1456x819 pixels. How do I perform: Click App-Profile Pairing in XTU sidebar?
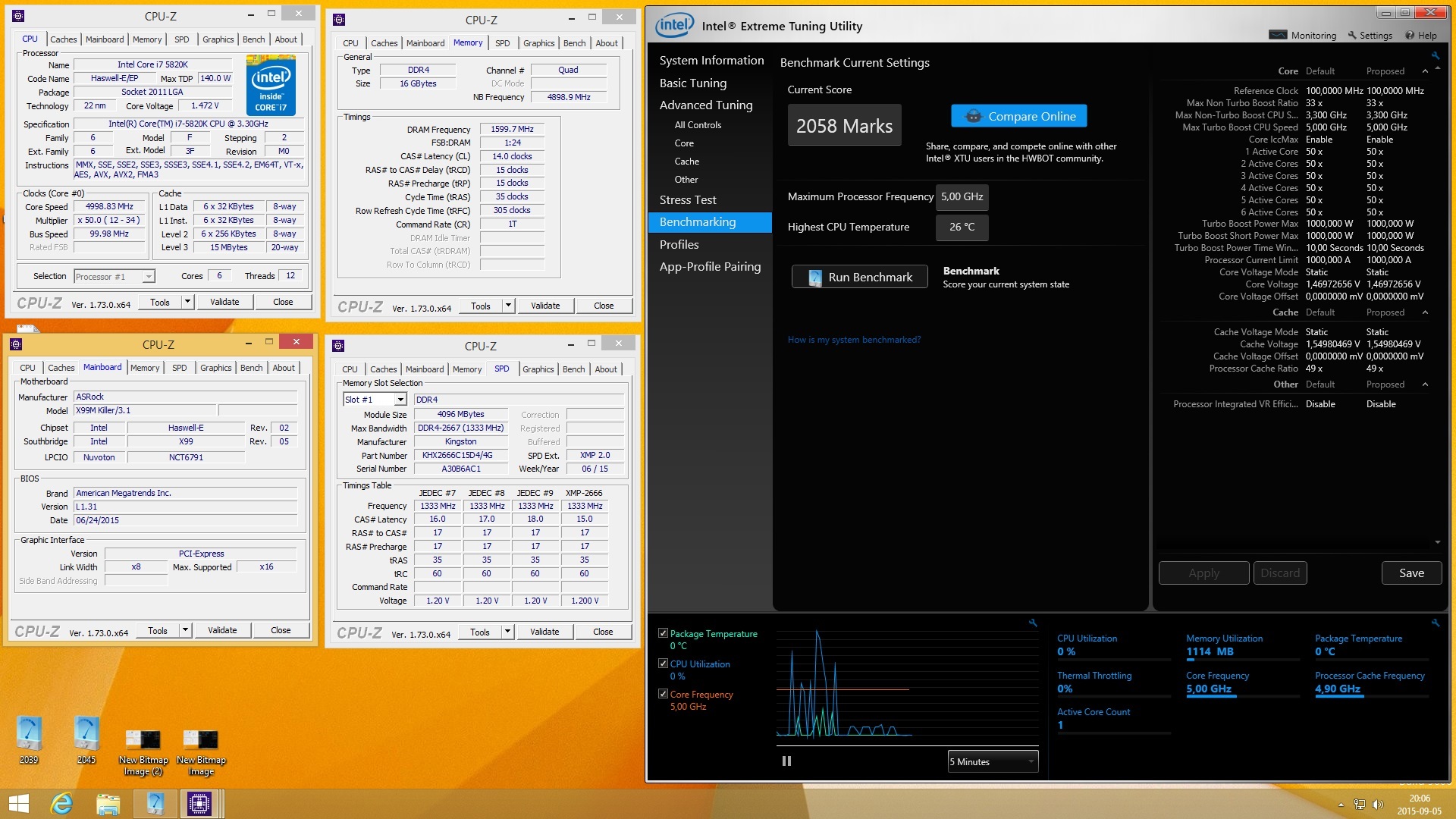pos(710,266)
